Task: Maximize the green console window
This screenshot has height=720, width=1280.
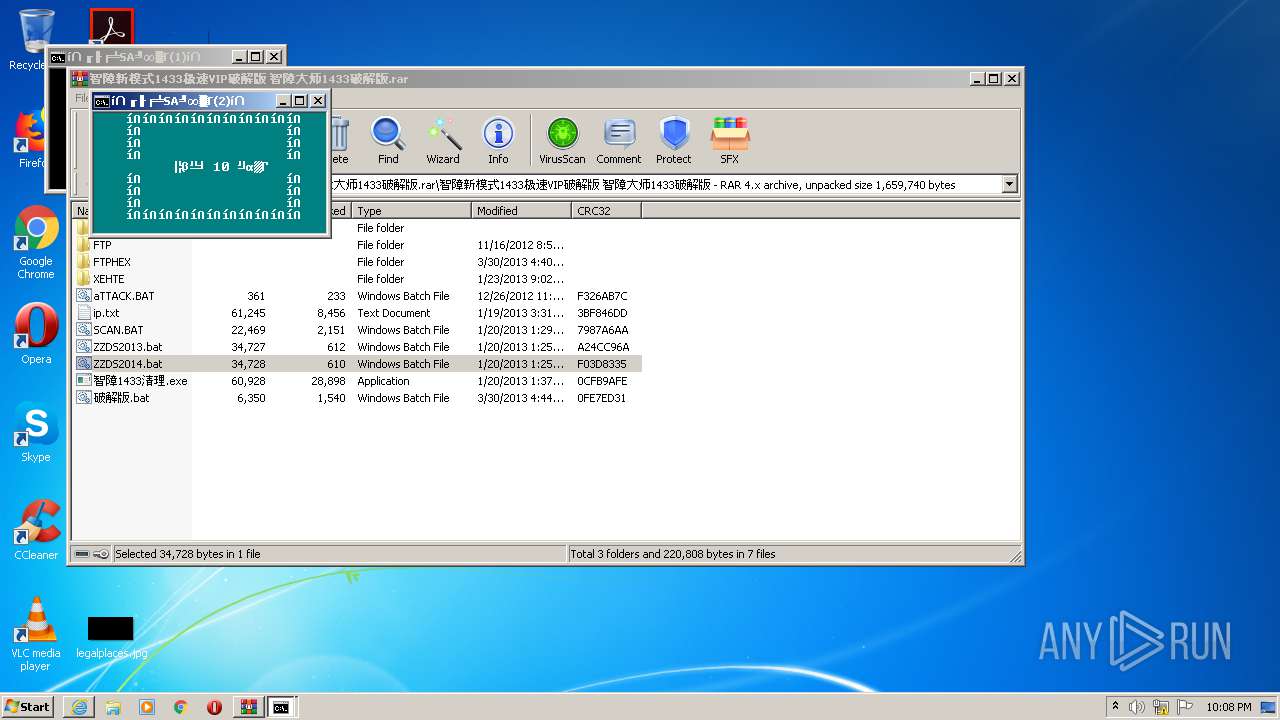Action: coord(300,101)
